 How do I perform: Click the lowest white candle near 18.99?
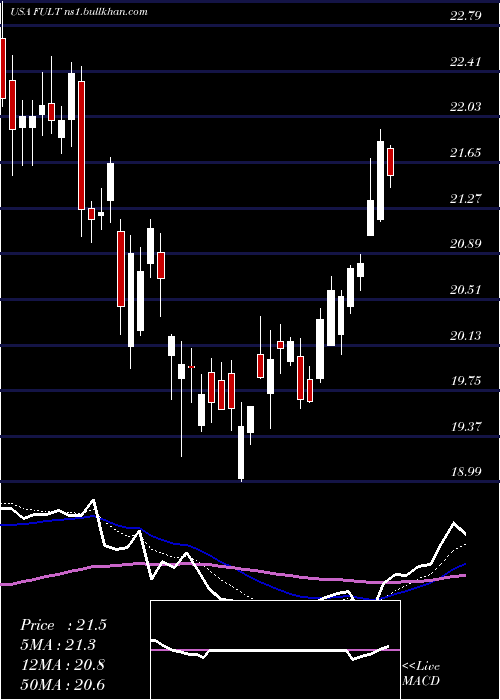click(241, 452)
